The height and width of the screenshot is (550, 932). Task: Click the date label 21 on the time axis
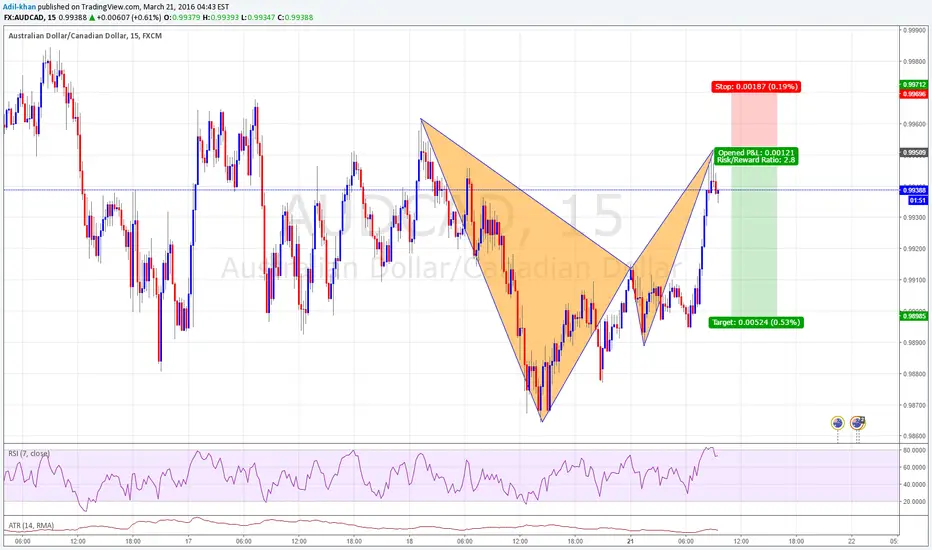pos(631,541)
